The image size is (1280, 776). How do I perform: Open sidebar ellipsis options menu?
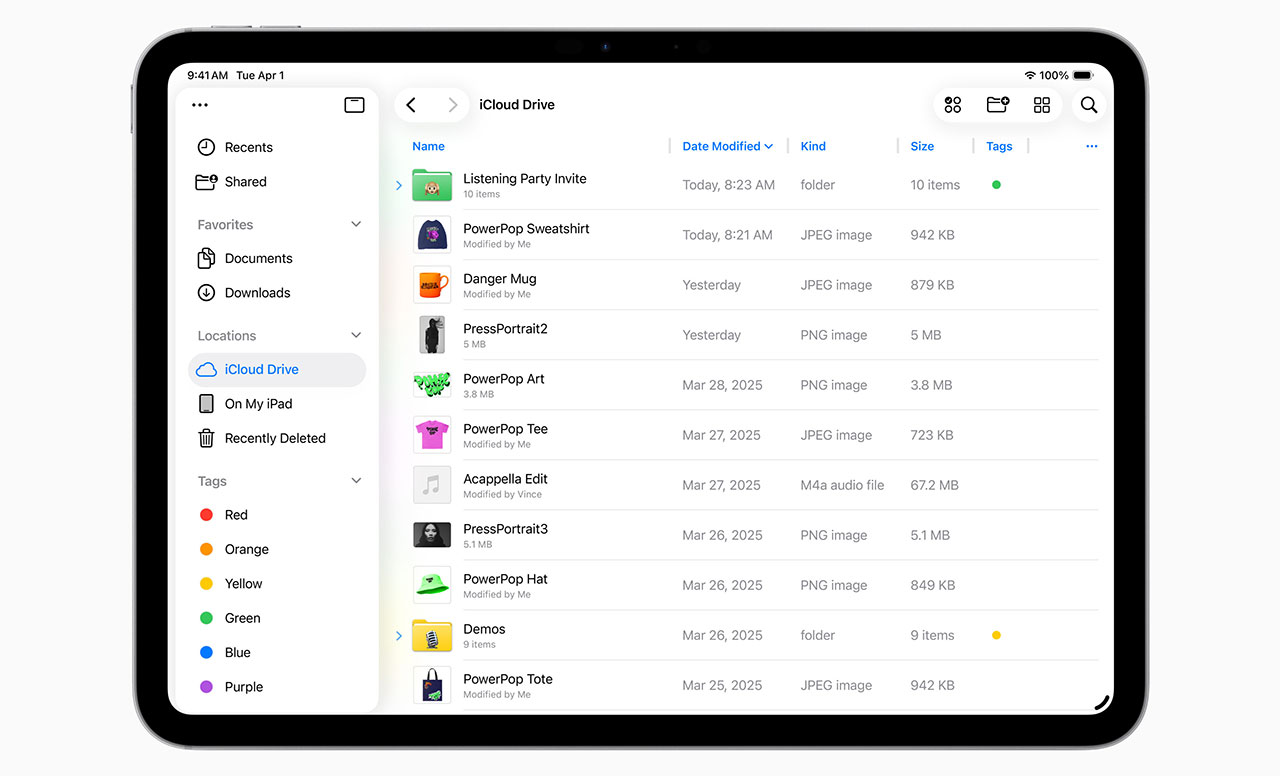click(200, 105)
